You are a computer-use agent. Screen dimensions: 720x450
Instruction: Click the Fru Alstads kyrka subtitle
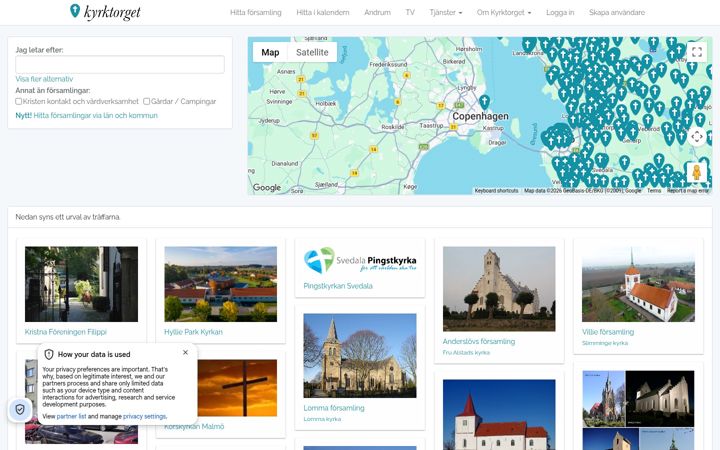(x=466, y=353)
